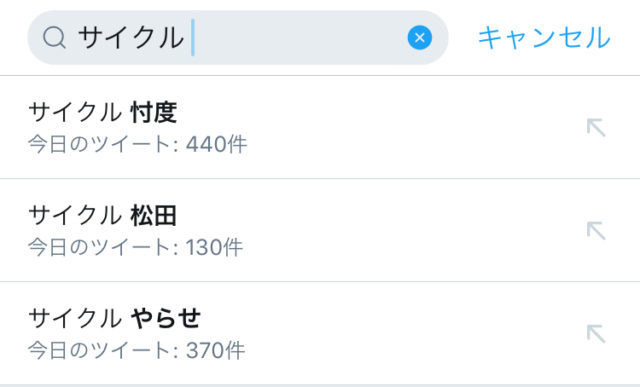
Task: Focus the サイクル search input field
Action: 238,38
